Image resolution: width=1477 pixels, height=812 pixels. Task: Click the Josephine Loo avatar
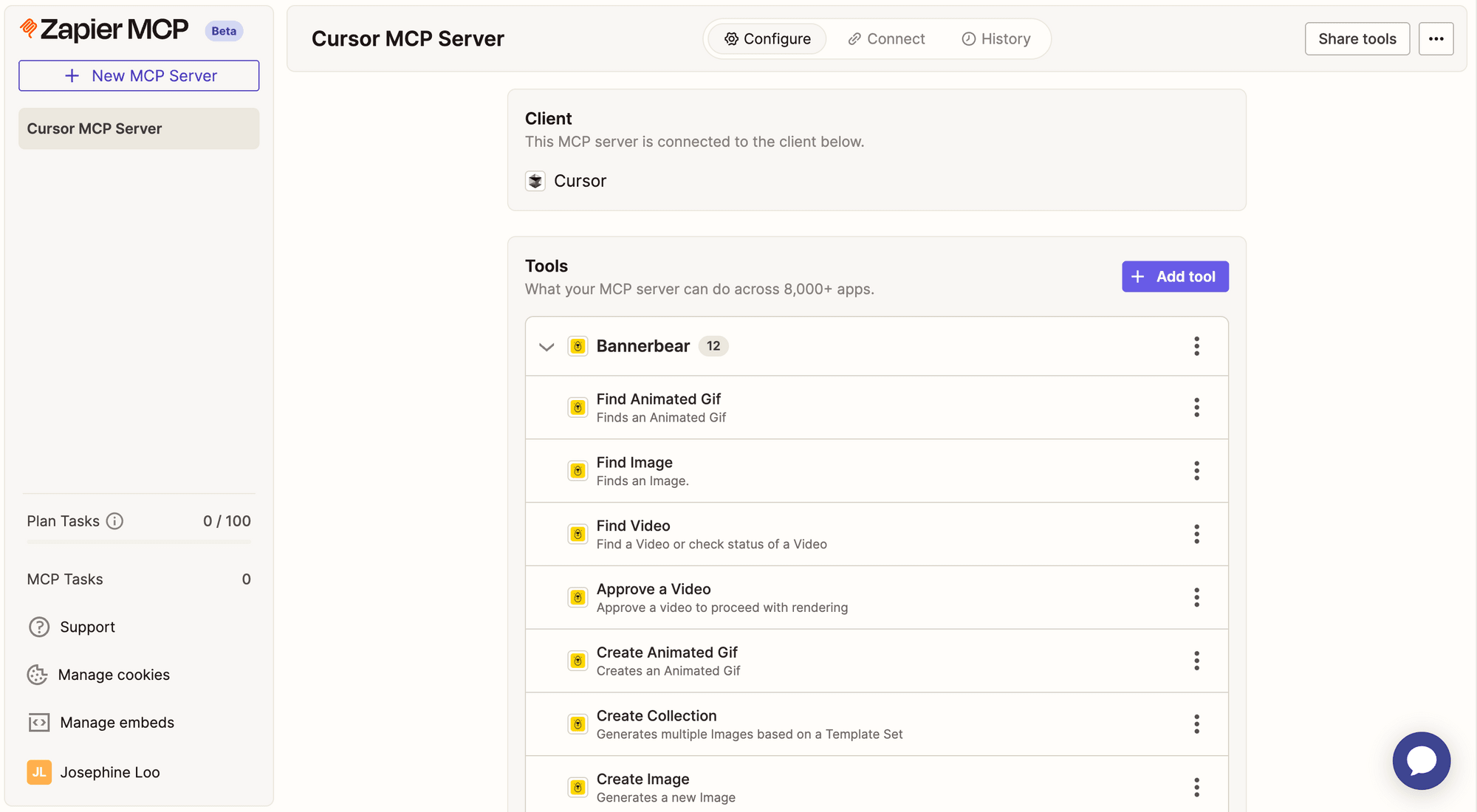point(38,772)
